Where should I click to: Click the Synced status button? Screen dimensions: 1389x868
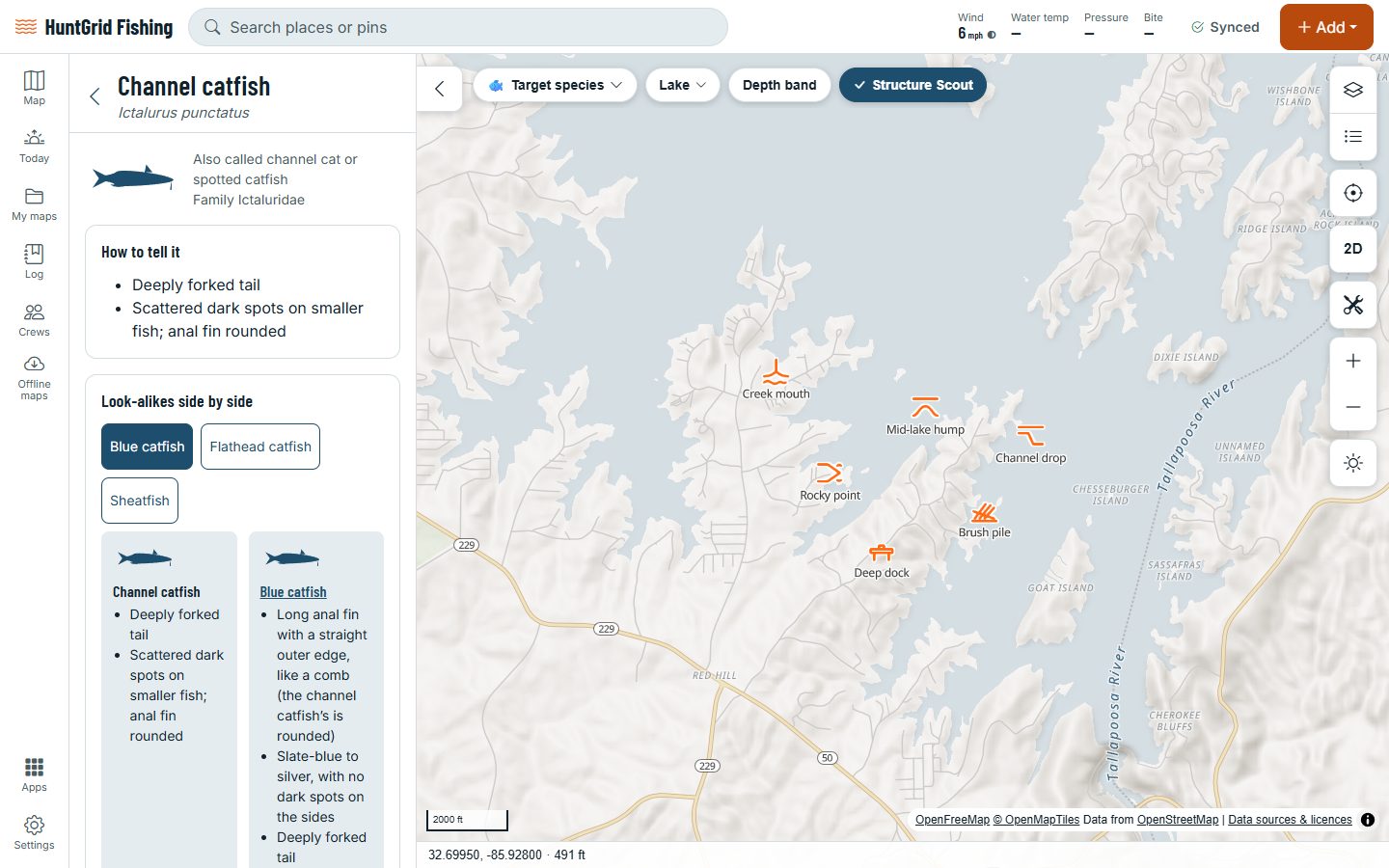(x=1225, y=27)
